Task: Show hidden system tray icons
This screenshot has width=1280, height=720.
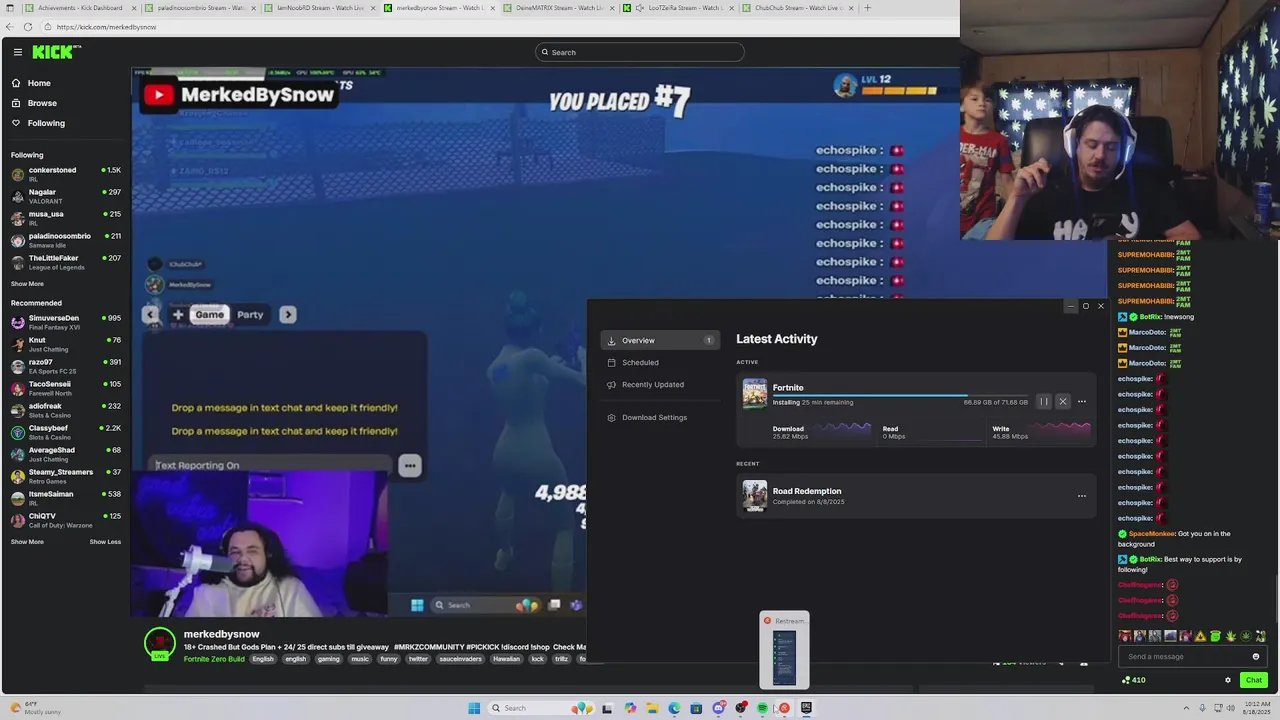Action: click(1186, 708)
